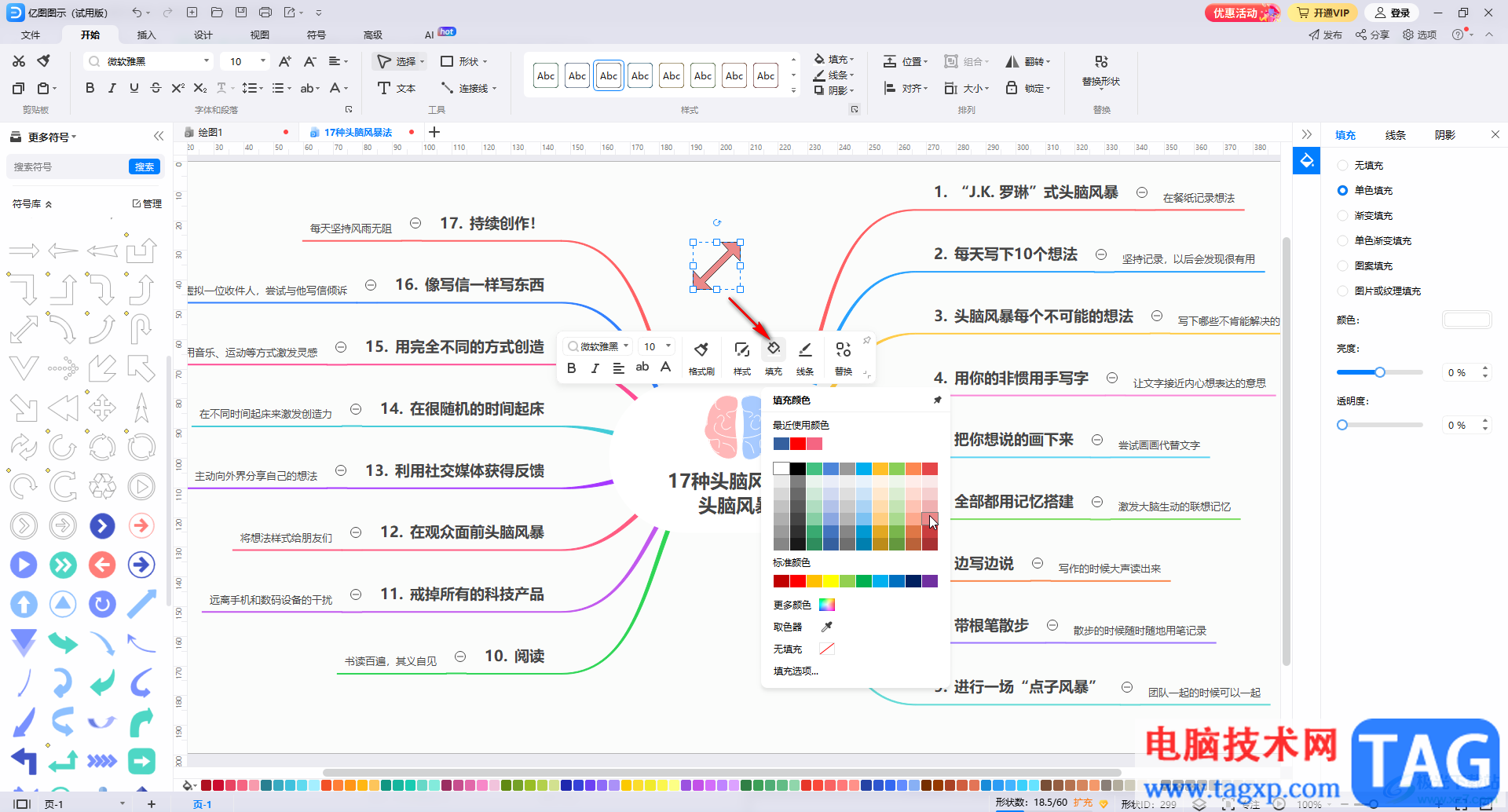
Task: Click the Cut scissors icon in the ribbon
Action: click(x=19, y=61)
